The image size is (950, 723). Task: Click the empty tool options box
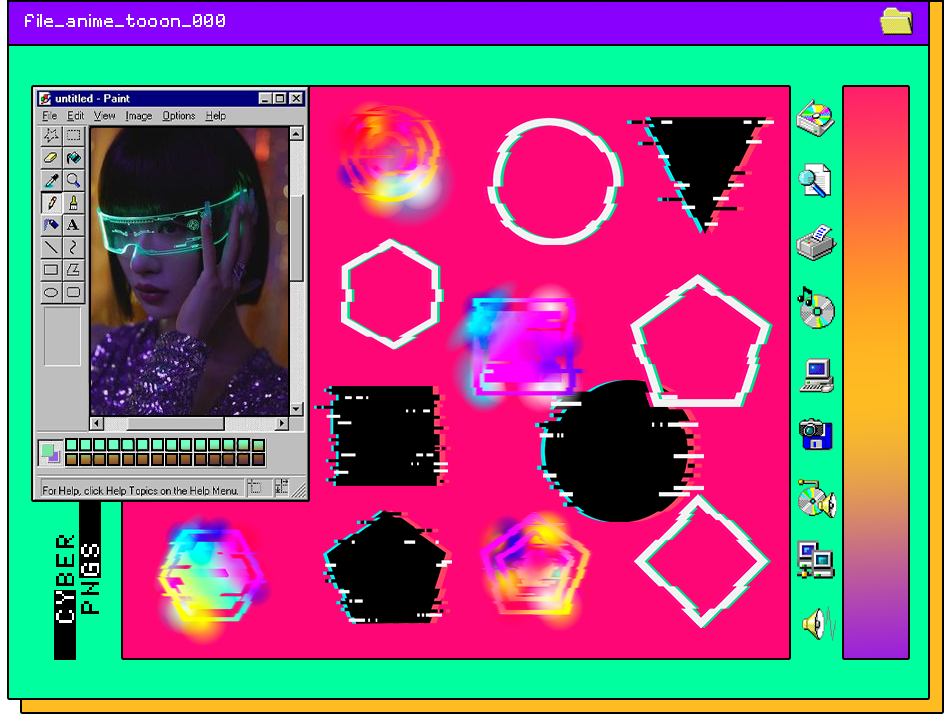coord(62,336)
